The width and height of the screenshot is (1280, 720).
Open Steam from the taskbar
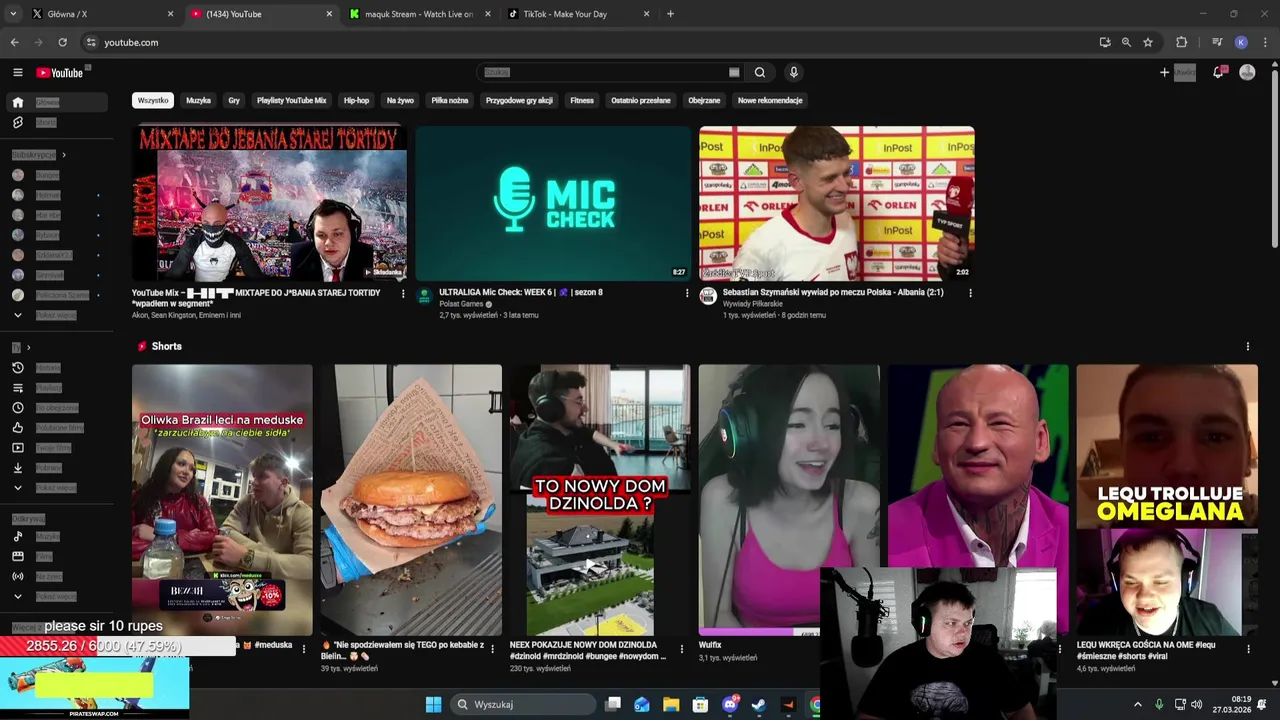(x=759, y=704)
